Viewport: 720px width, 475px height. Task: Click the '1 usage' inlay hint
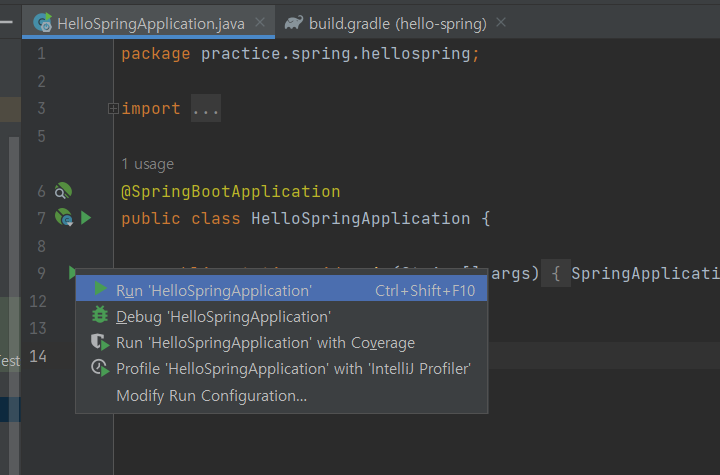tap(147, 164)
